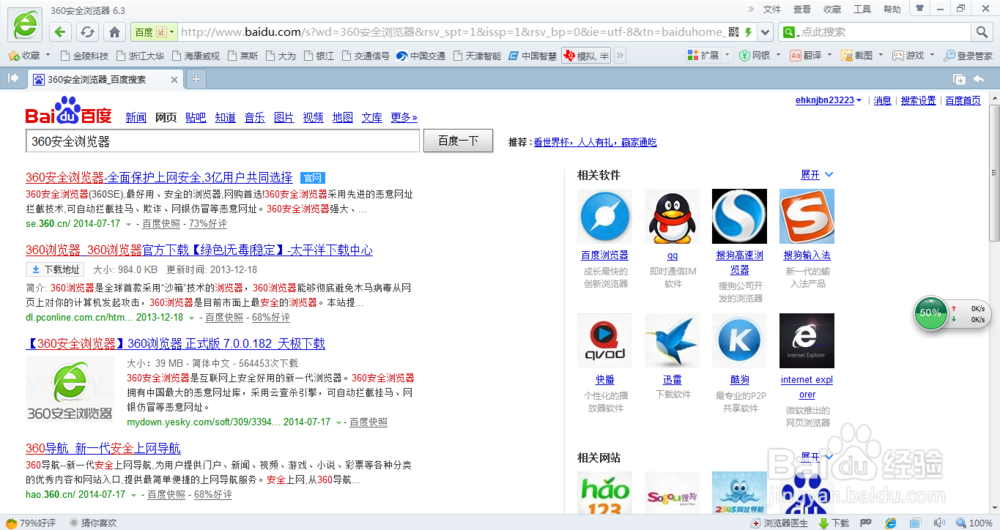This screenshot has width=1000, height=530.
Task: Open the dropdown beside the dl.pconline.com.cn result date
Action: coord(191,318)
